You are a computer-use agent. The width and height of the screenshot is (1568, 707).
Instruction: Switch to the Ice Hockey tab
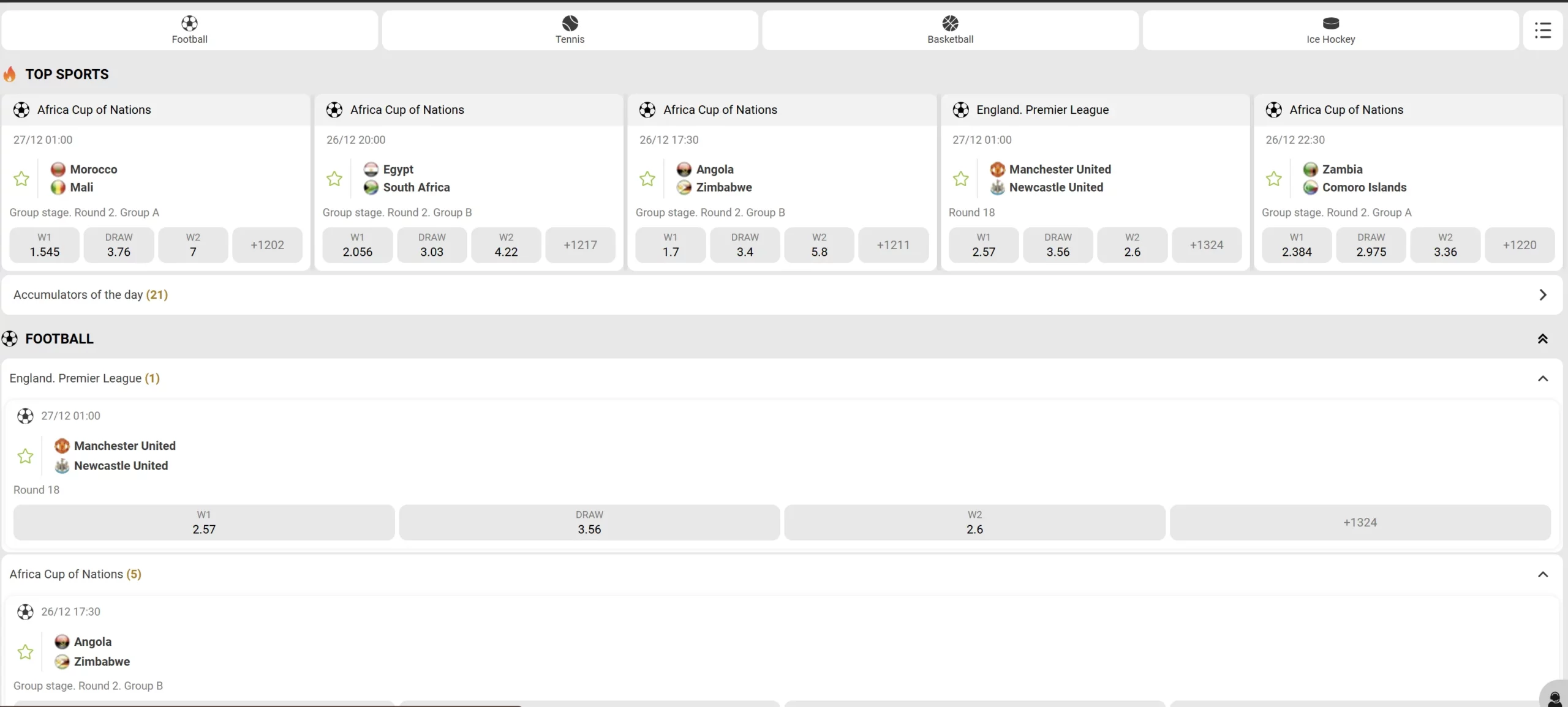pos(1330,30)
